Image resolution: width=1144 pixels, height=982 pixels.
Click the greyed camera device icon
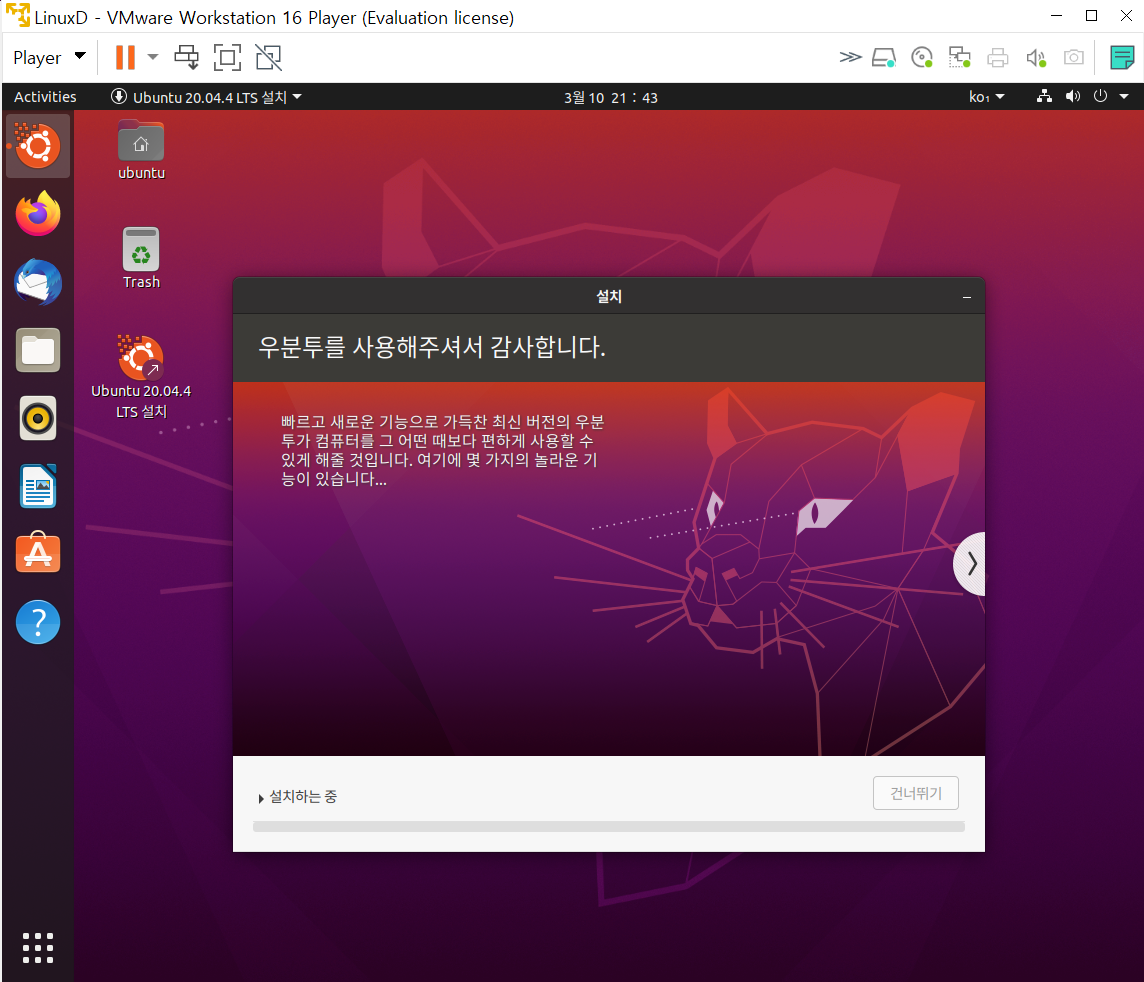[1074, 57]
